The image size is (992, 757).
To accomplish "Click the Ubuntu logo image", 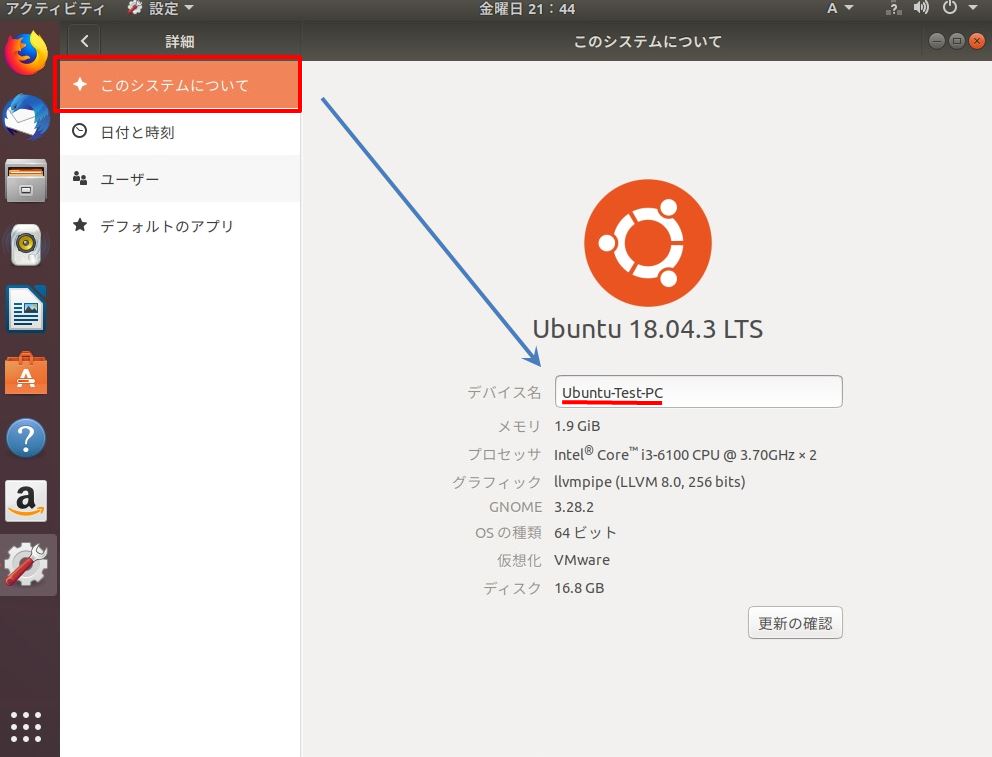I will tap(648, 243).
